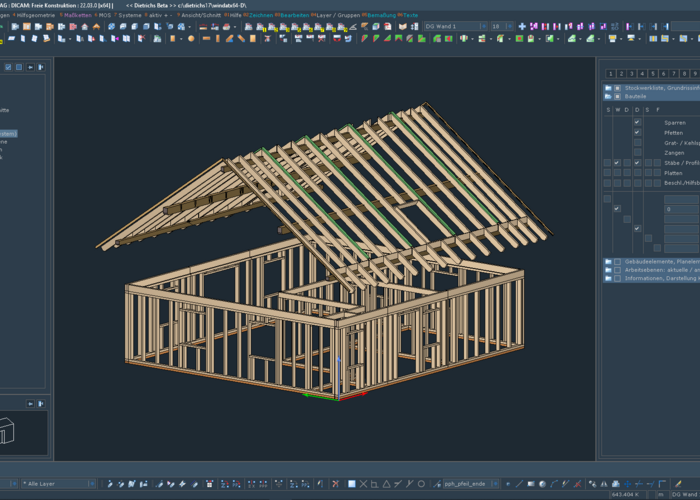Click the blue plus icon beside 18
This screenshot has height=500, width=700.
click(522, 27)
